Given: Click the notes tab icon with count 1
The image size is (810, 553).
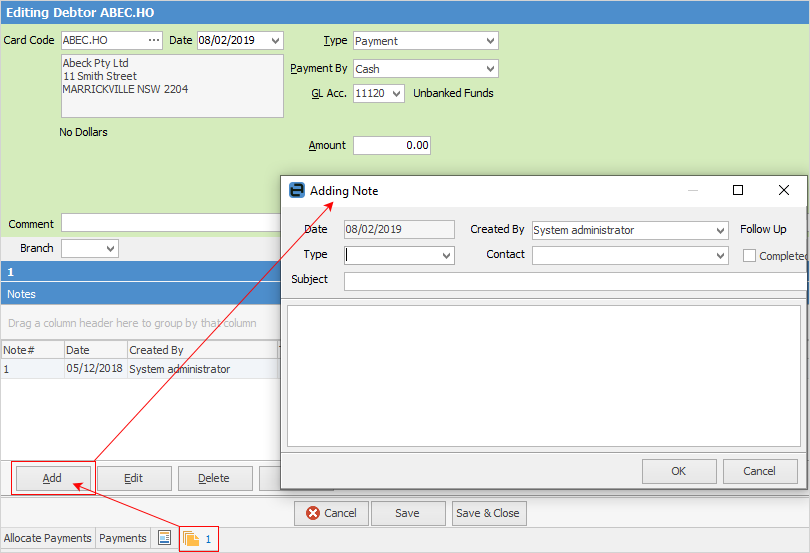Looking at the screenshot, I should point(198,539).
